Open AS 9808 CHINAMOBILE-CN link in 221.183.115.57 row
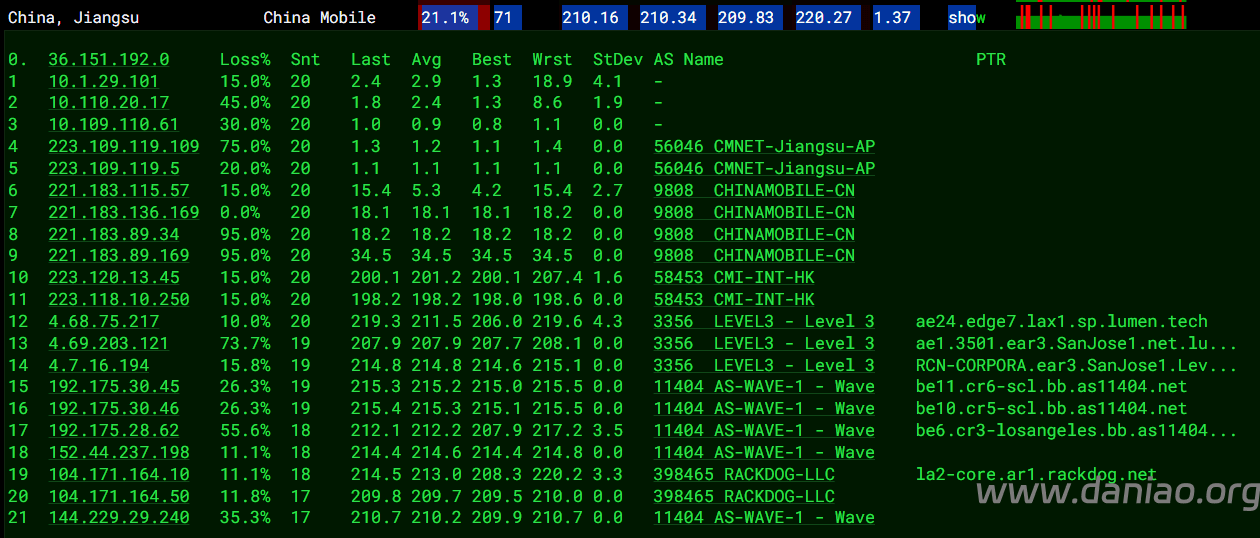The height and width of the screenshot is (538, 1260). (755, 190)
